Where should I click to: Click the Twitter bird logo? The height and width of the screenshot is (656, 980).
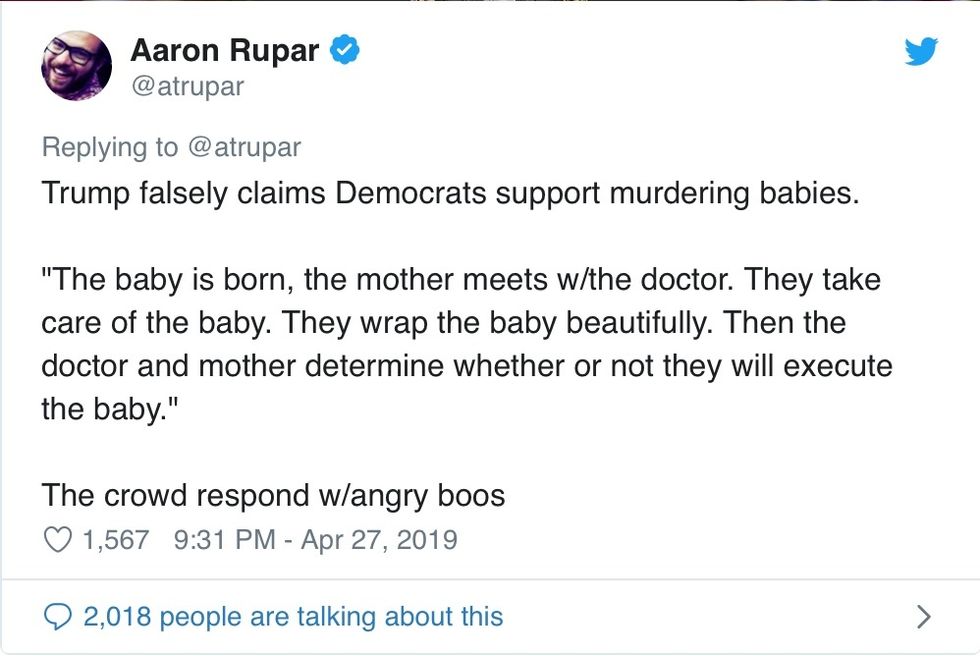tap(920, 50)
